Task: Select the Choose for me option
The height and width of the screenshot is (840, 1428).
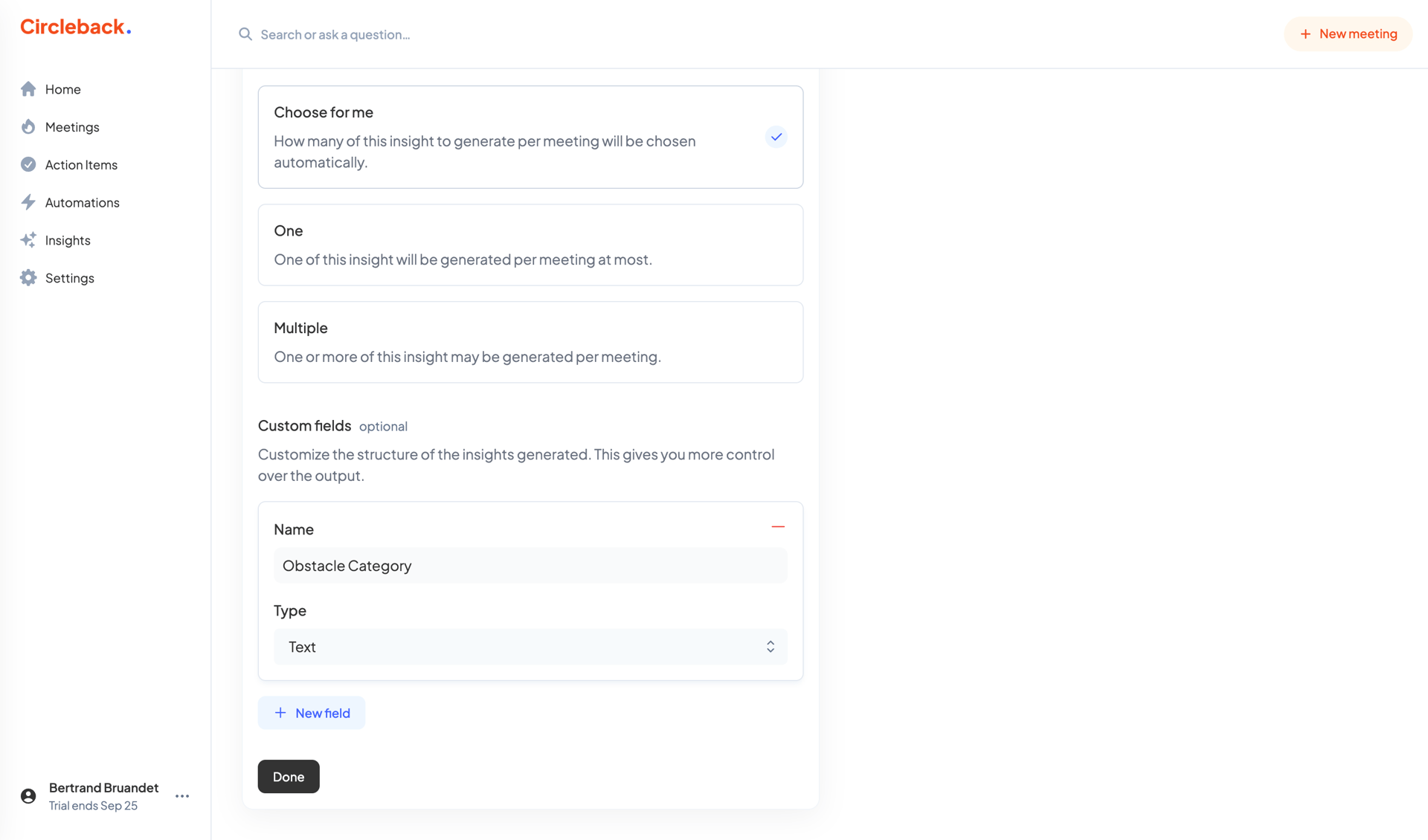Action: coord(530,137)
